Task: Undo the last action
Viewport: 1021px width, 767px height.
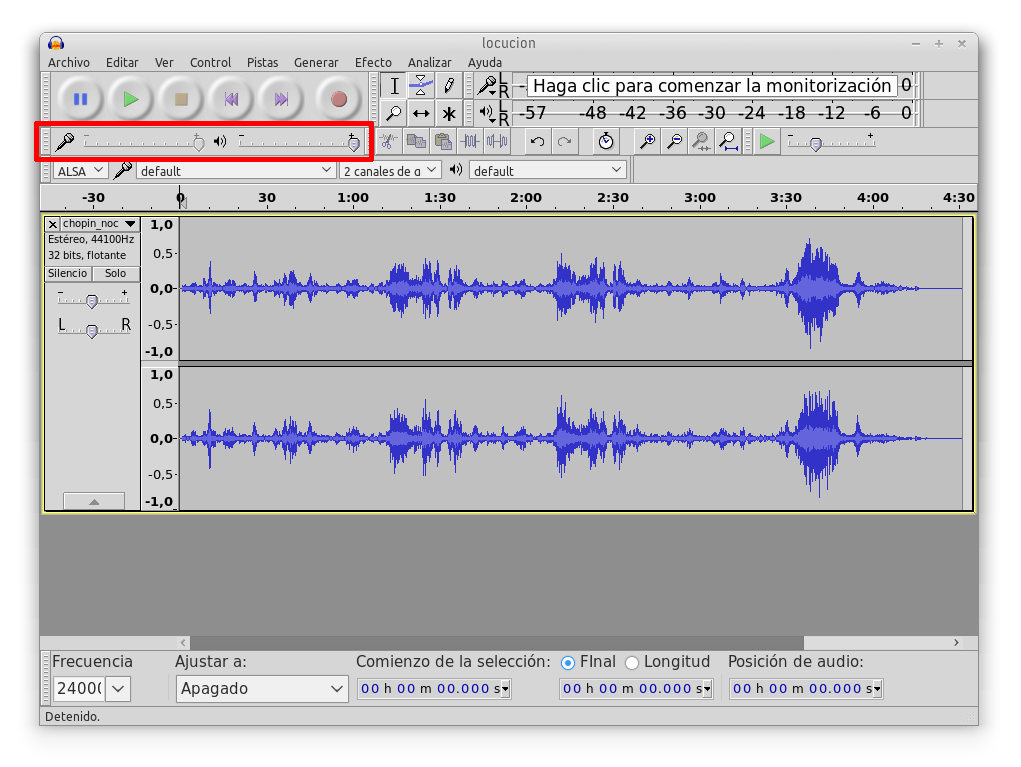Action: tap(537, 141)
